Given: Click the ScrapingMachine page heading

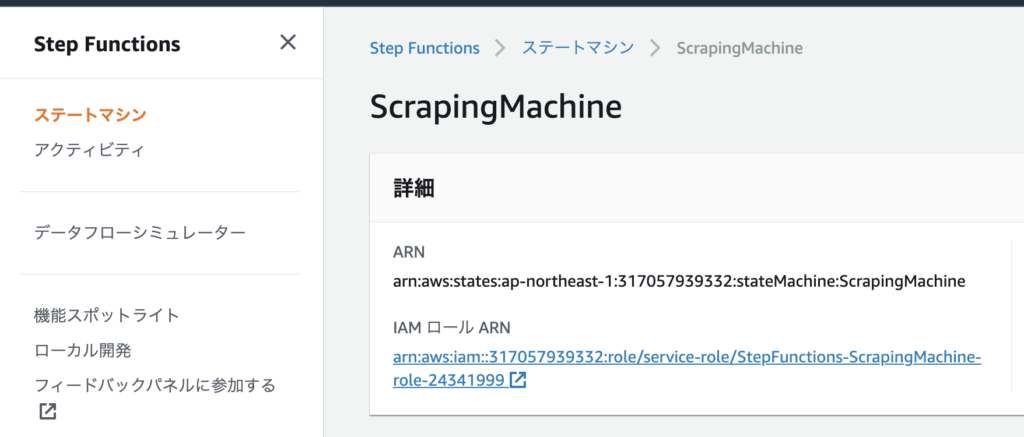Looking at the screenshot, I should 496,107.
